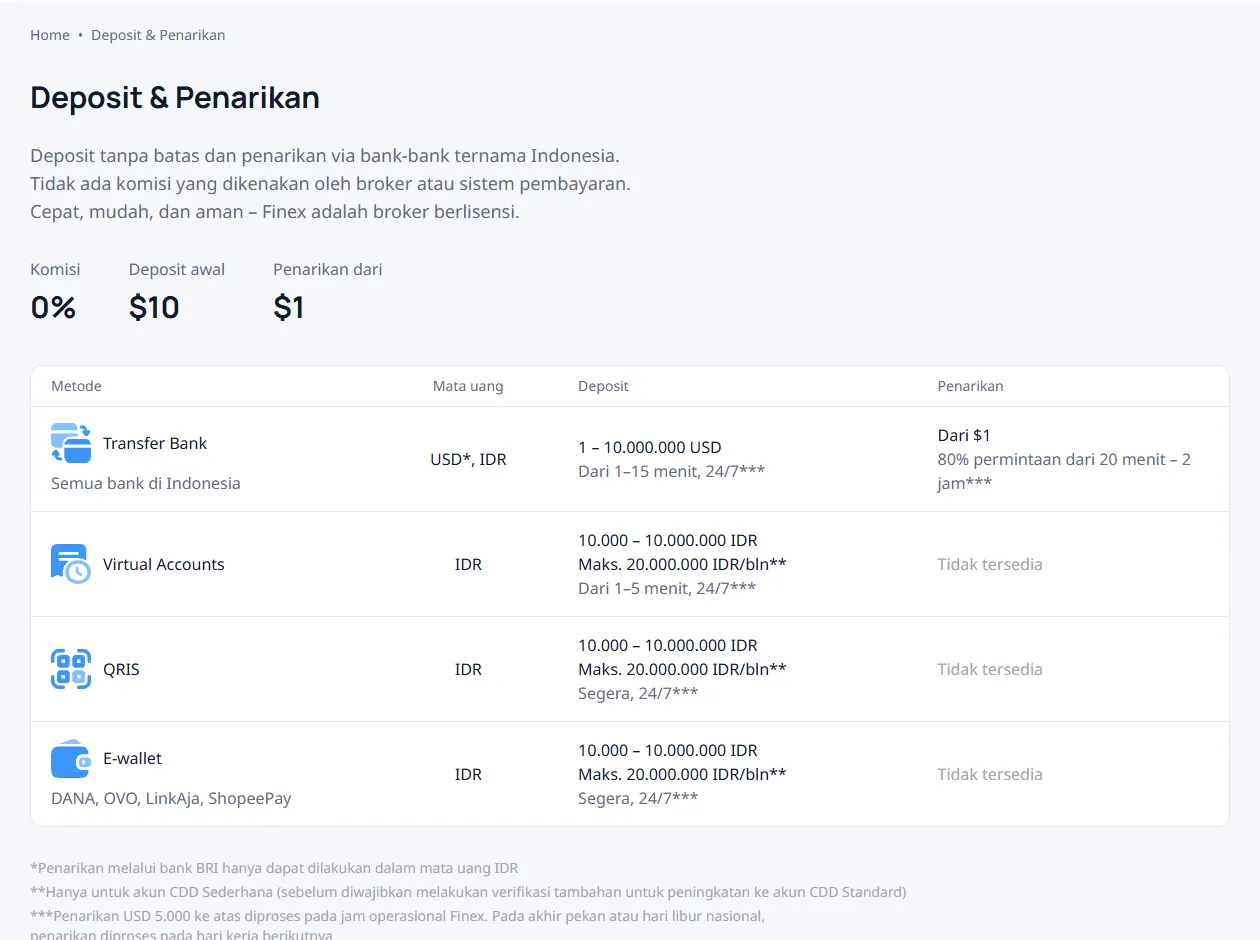Click the QRIS code icon

click(71, 669)
